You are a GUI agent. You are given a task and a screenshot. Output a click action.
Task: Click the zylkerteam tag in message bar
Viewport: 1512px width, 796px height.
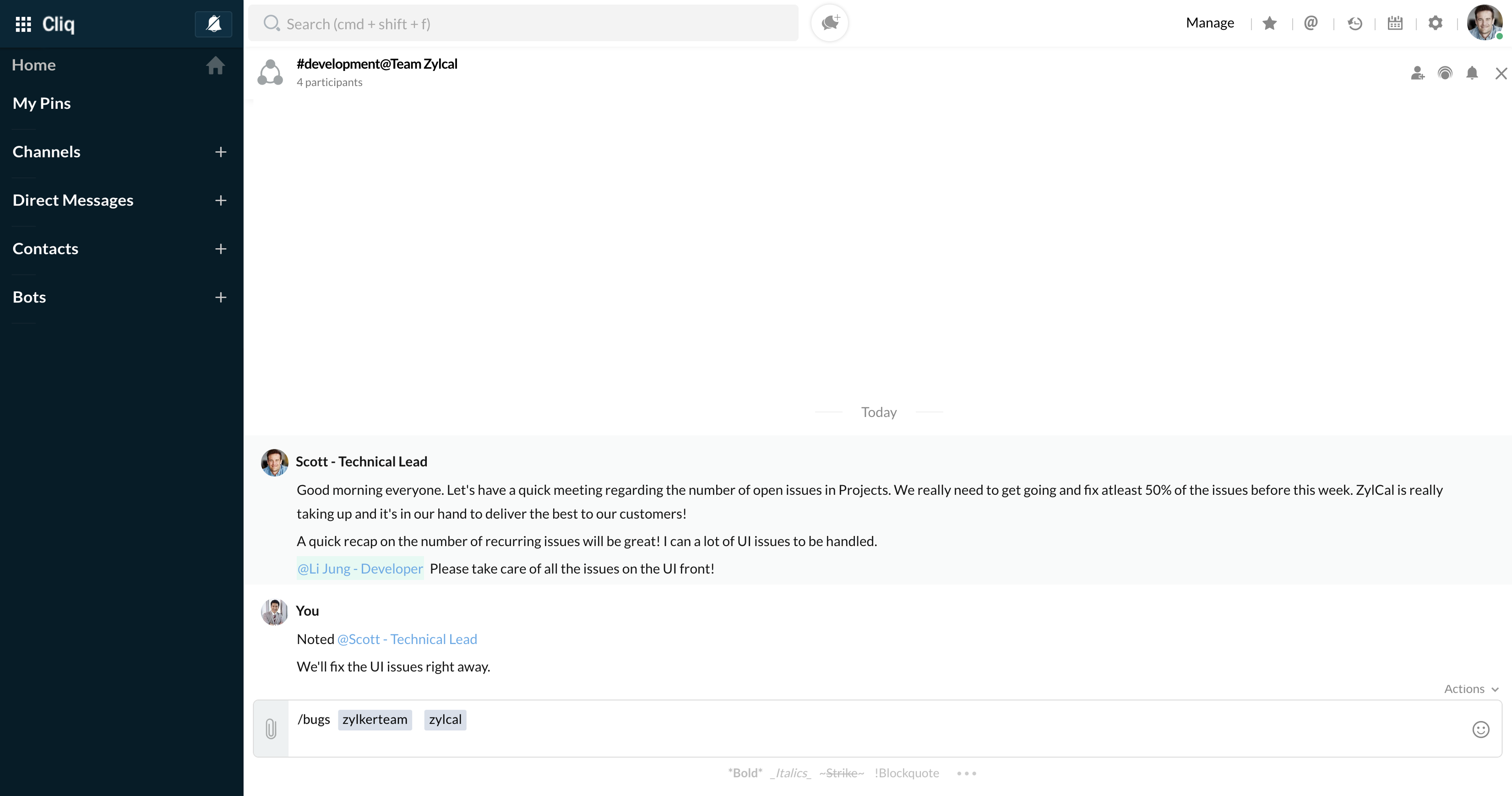(375, 719)
